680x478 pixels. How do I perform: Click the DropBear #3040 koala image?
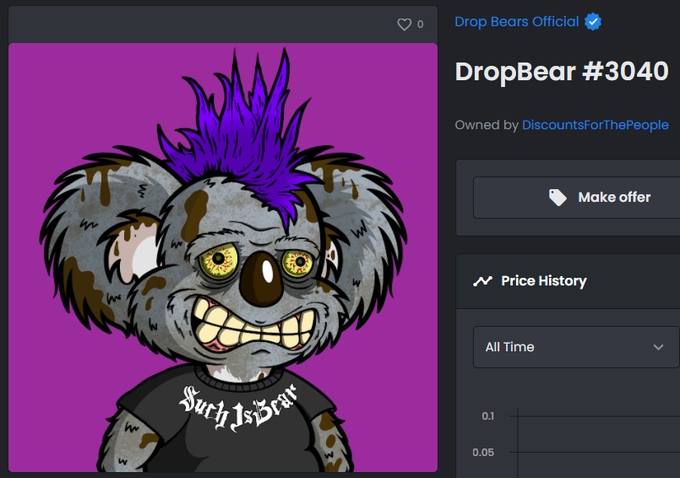coord(223,258)
